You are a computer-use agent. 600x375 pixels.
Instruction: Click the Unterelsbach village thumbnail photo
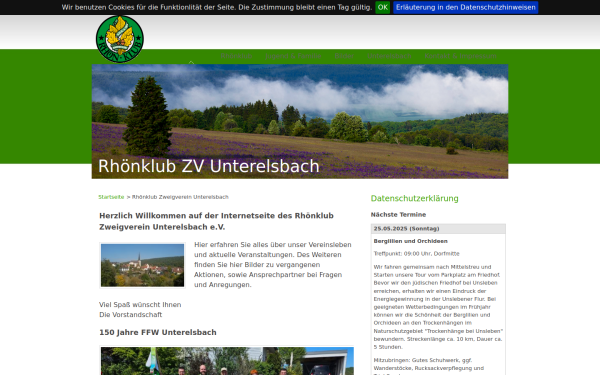click(142, 265)
